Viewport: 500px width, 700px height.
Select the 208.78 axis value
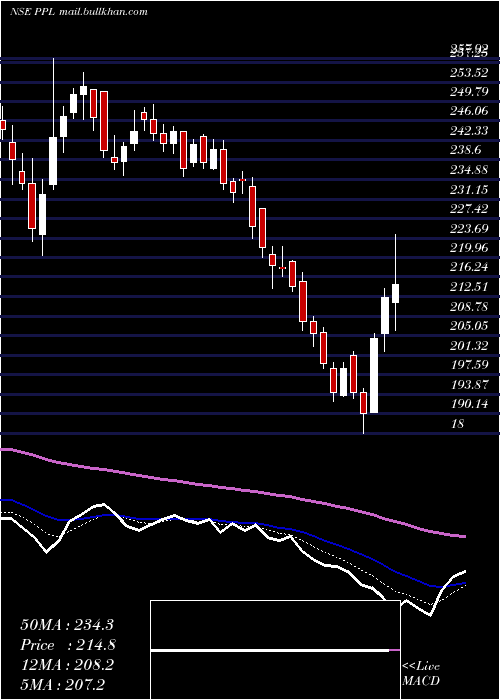[469, 307]
